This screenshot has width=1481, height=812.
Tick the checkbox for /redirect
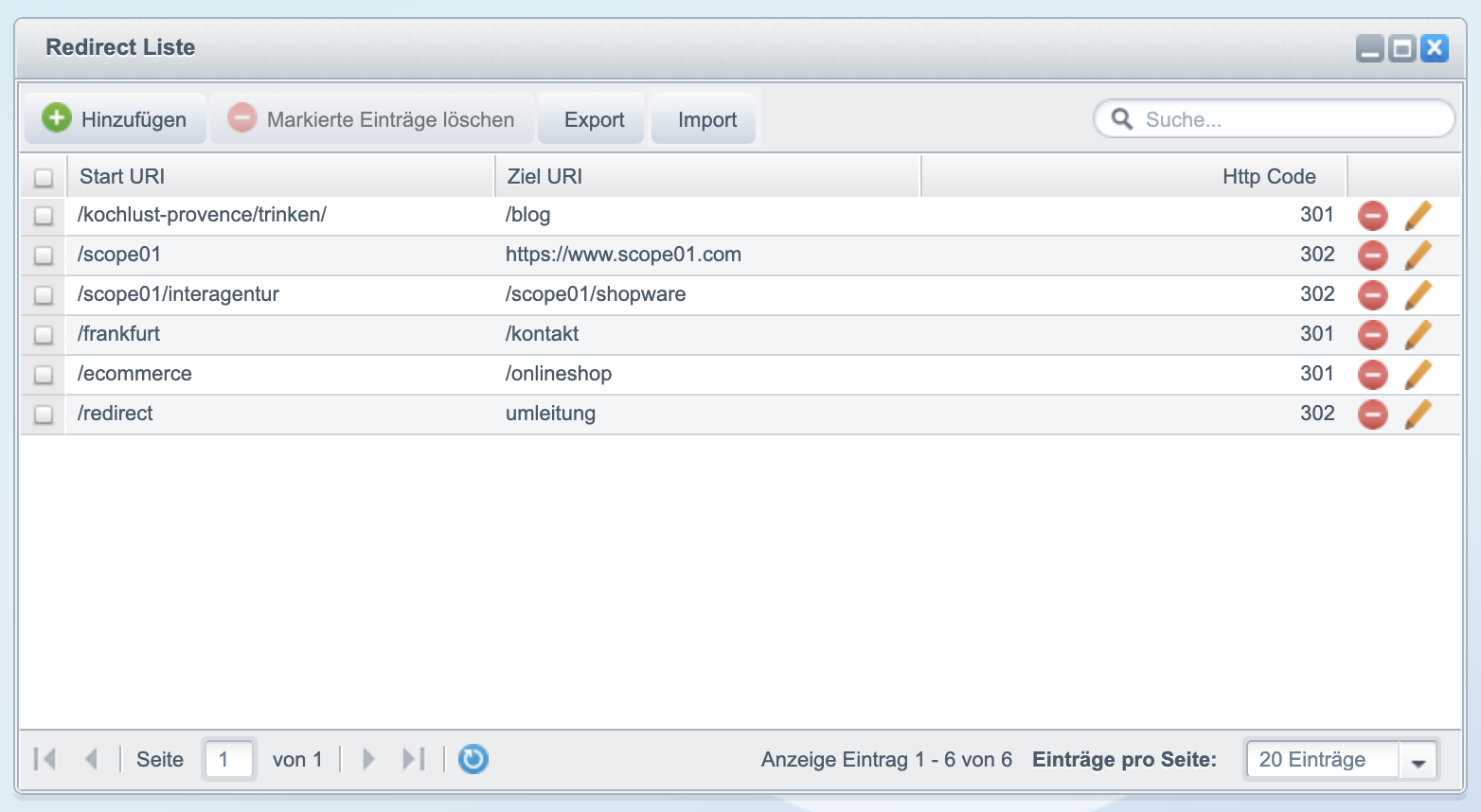click(x=44, y=415)
